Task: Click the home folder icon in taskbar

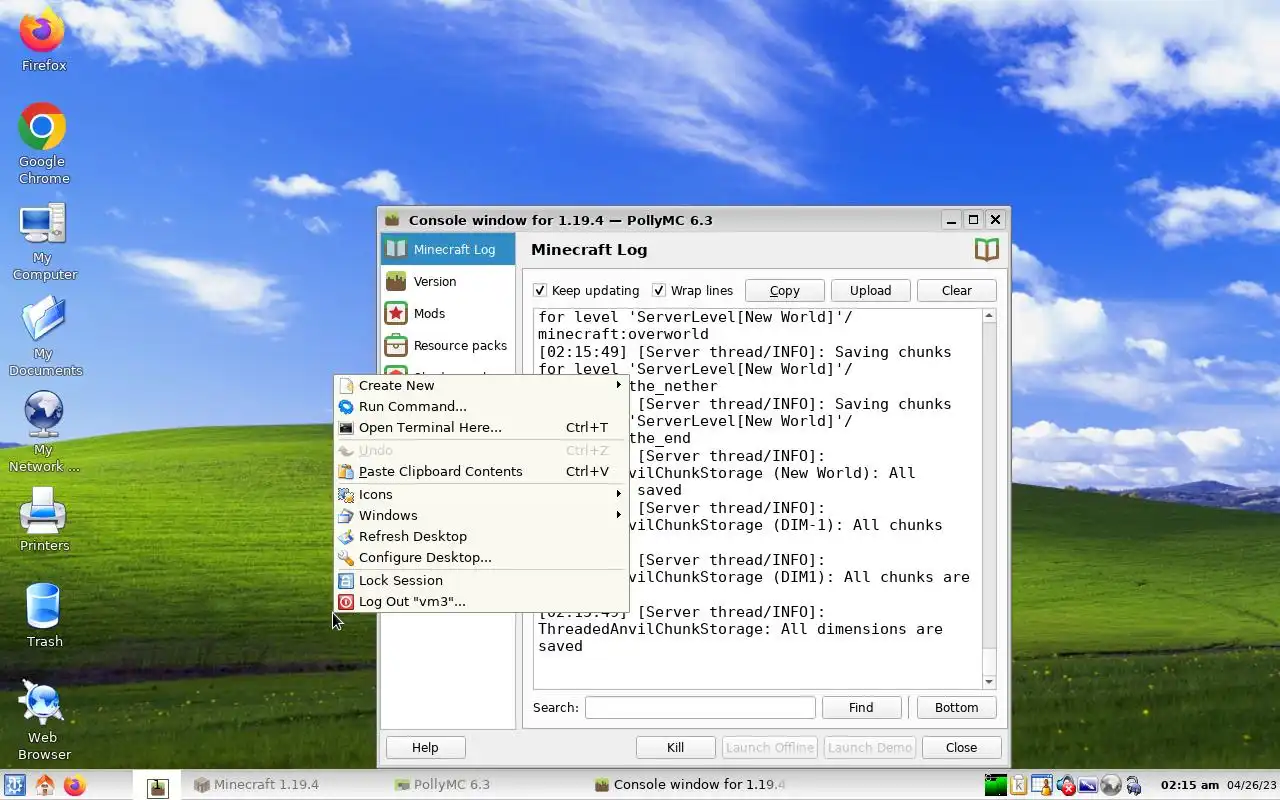Action: tap(45, 785)
